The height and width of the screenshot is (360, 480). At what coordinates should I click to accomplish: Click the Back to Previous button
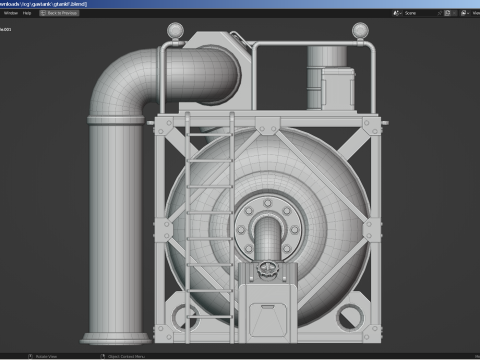point(59,13)
